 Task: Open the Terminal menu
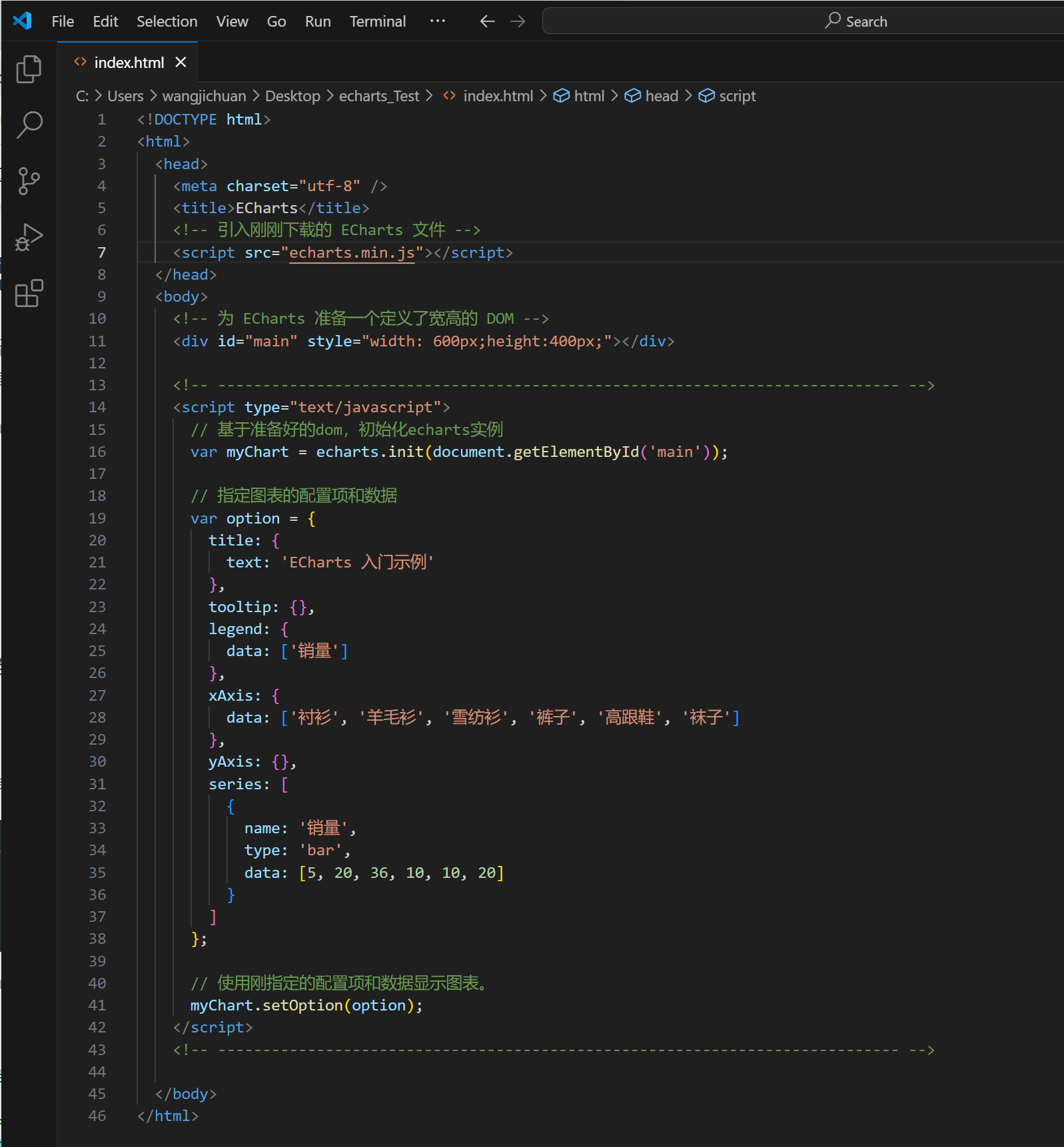pos(378,21)
